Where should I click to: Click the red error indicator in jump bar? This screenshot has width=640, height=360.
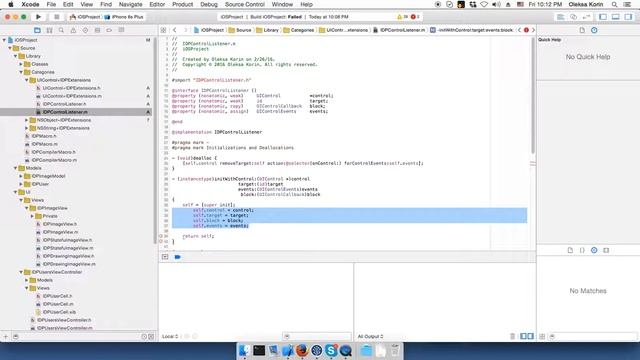[x=527, y=30]
